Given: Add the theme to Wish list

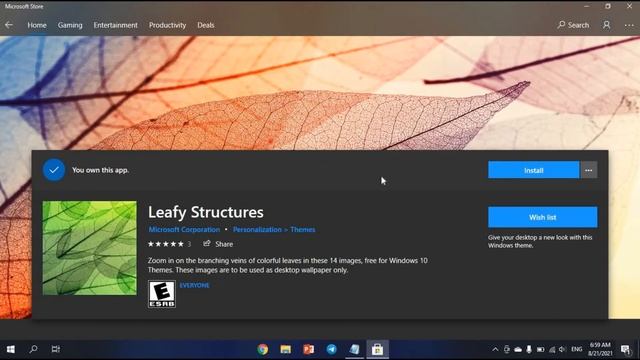Looking at the screenshot, I should tap(542, 217).
